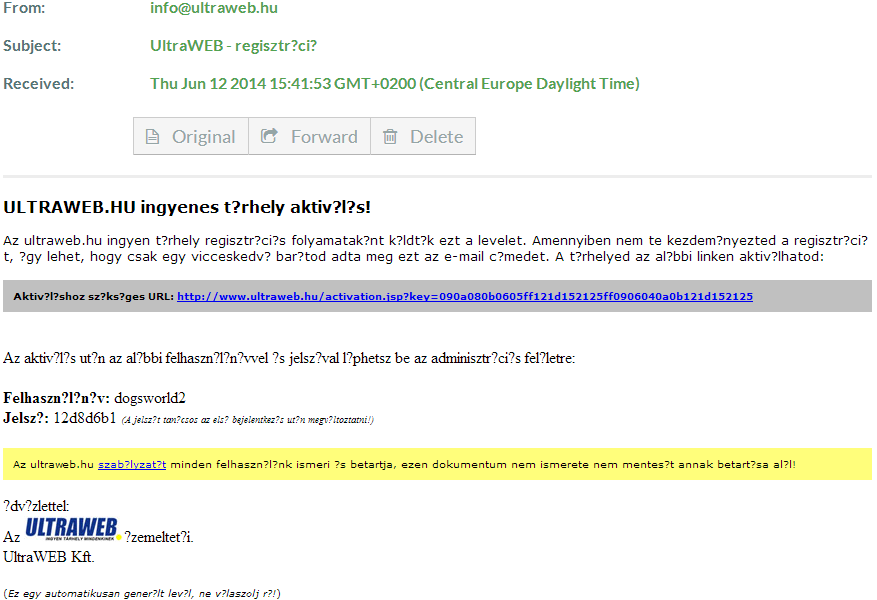Click the italic password change note
The width and height of the screenshot is (877, 600).
click(247, 420)
